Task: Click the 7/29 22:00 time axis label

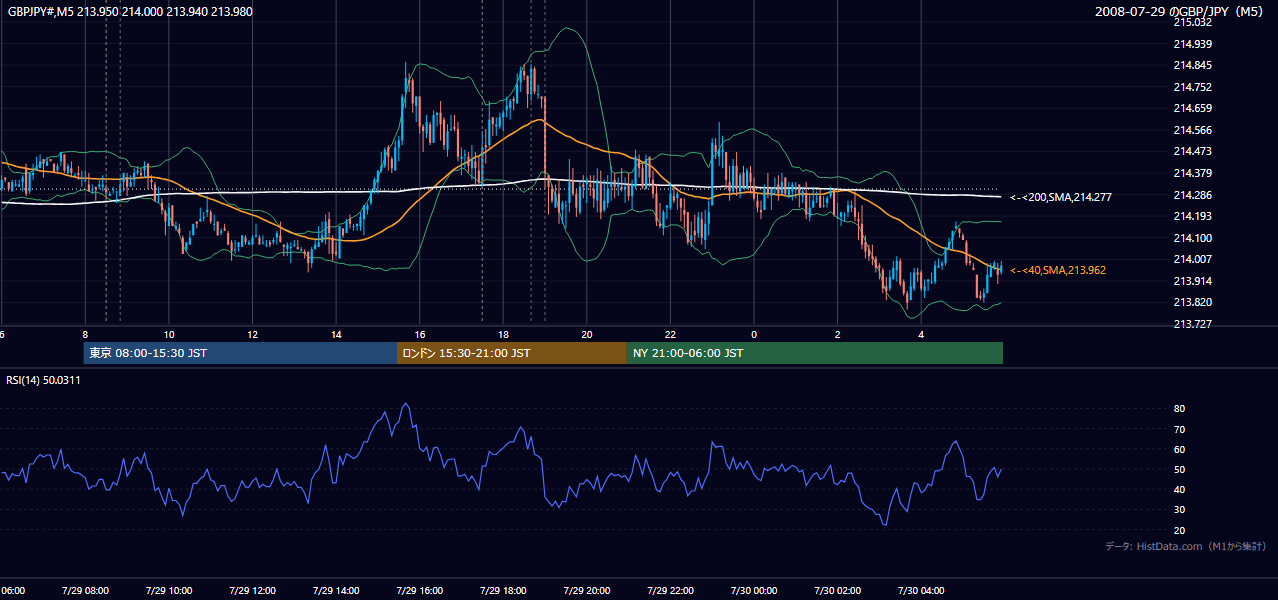Action: tap(669, 590)
